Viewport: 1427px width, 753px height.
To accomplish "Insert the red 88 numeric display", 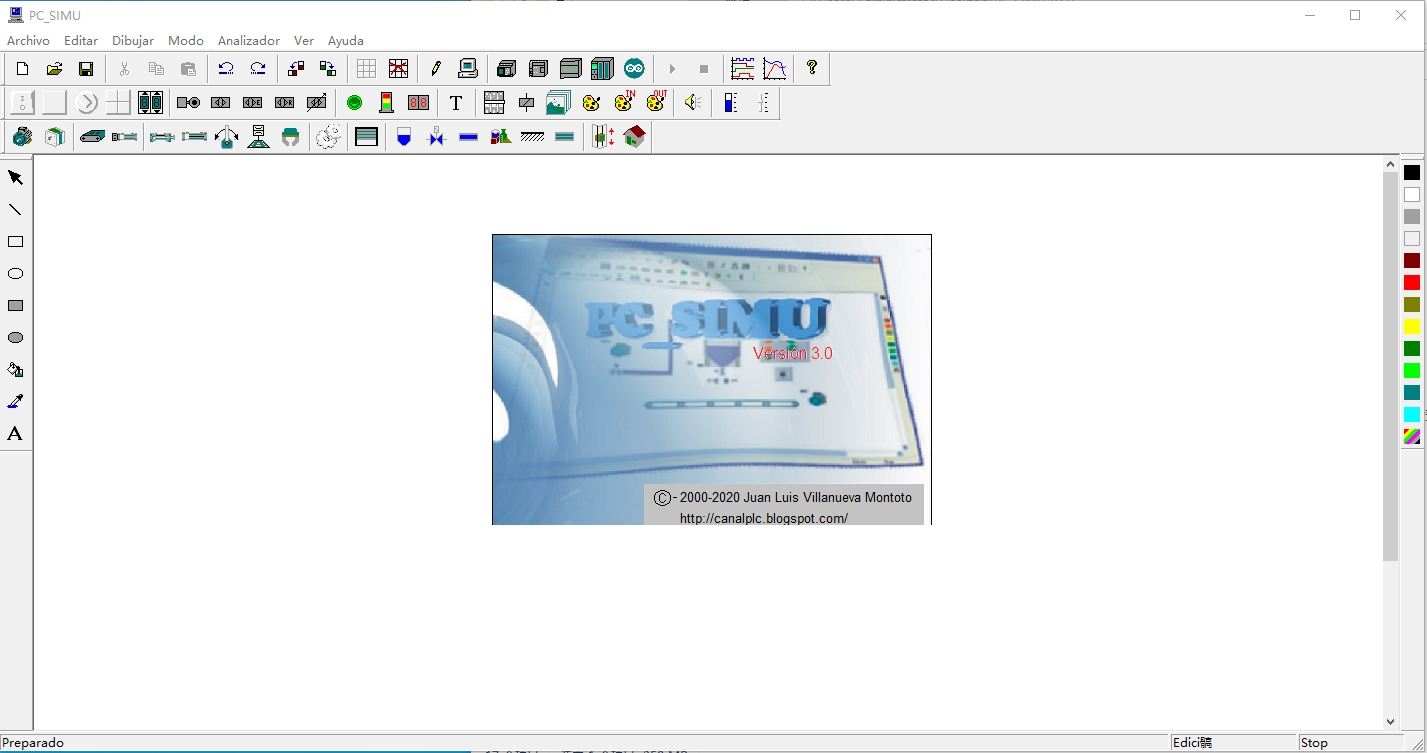I will tap(418, 103).
